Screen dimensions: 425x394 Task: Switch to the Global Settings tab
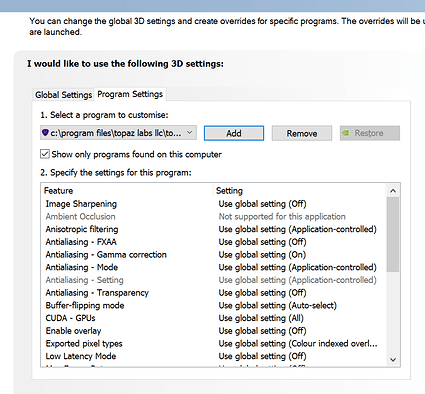63,95
